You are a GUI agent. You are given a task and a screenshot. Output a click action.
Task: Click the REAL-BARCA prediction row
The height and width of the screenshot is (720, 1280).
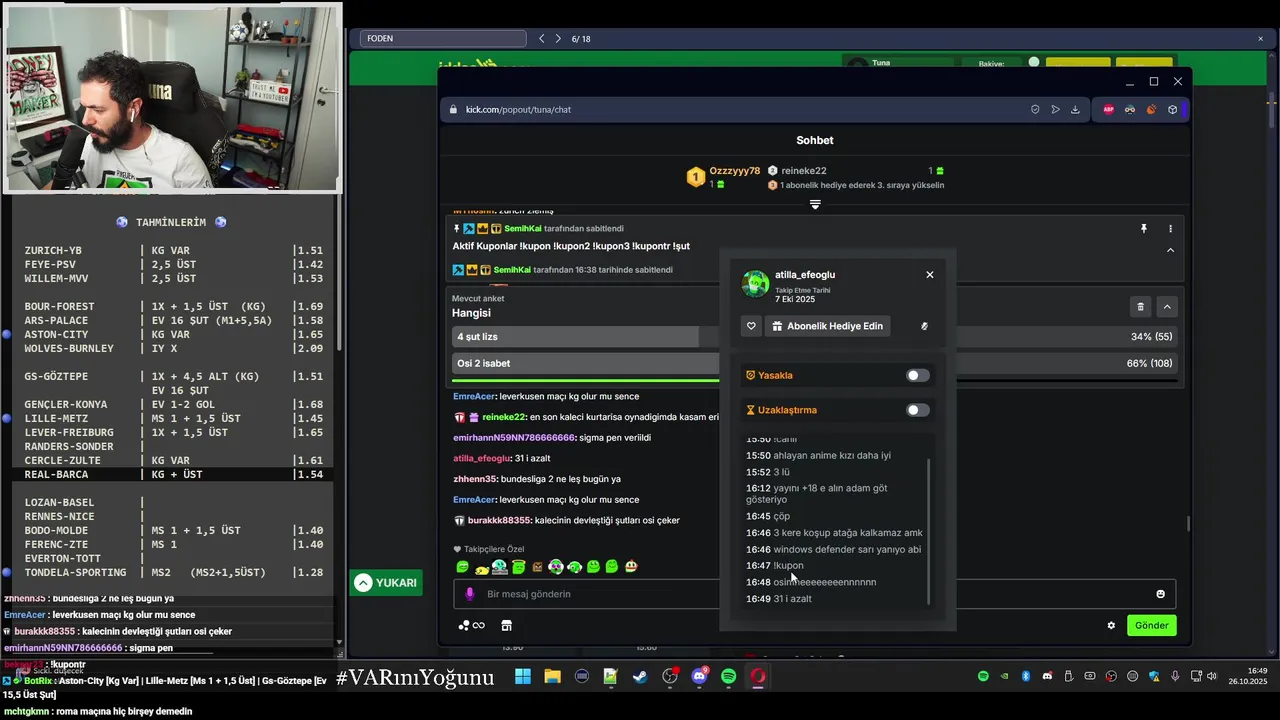tap(173, 474)
